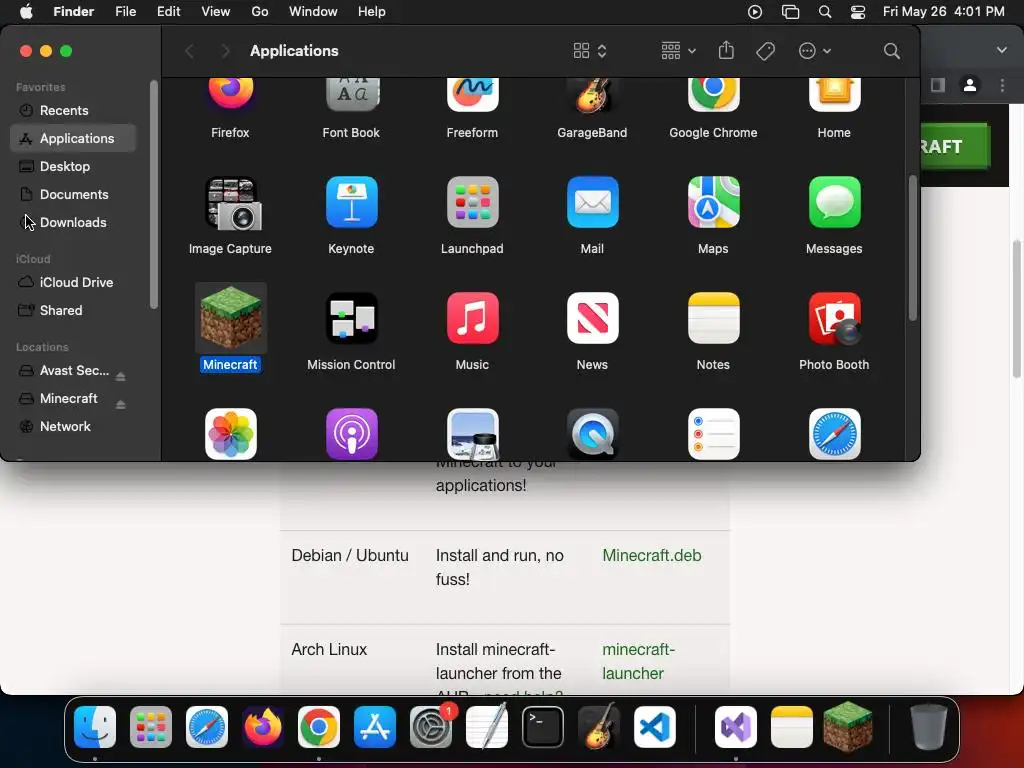Select the Reminders app icon
Viewport: 1024px width, 768px height.
pyautogui.click(x=713, y=434)
